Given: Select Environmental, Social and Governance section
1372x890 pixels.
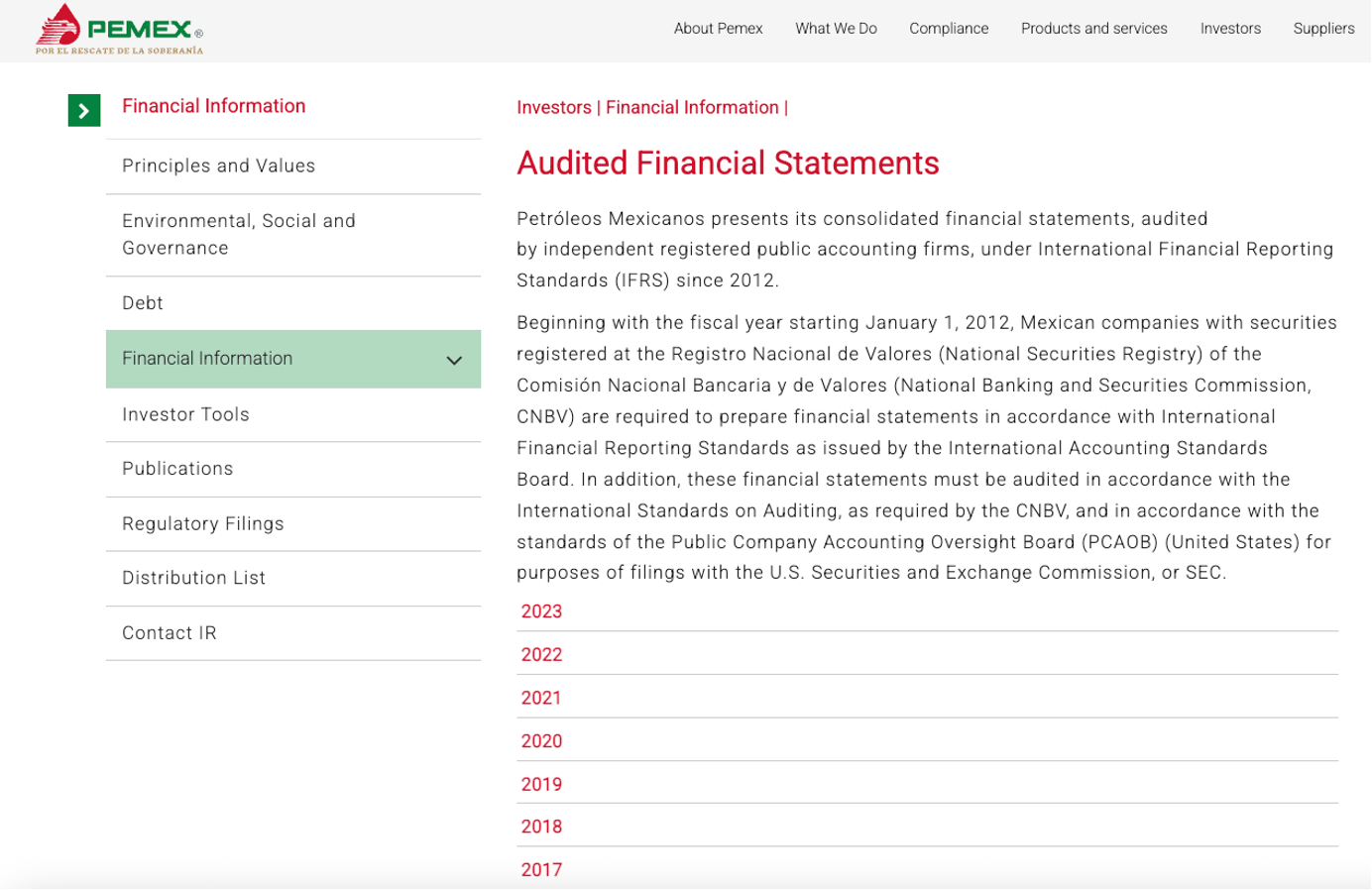Looking at the screenshot, I should click(238, 234).
